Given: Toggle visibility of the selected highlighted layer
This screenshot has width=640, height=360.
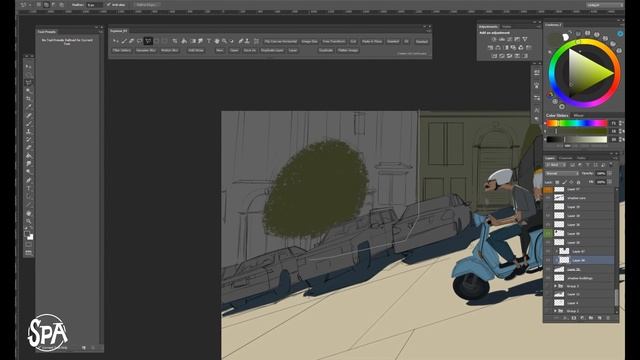Looking at the screenshot, I should pyautogui.click(x=548, y=260).
